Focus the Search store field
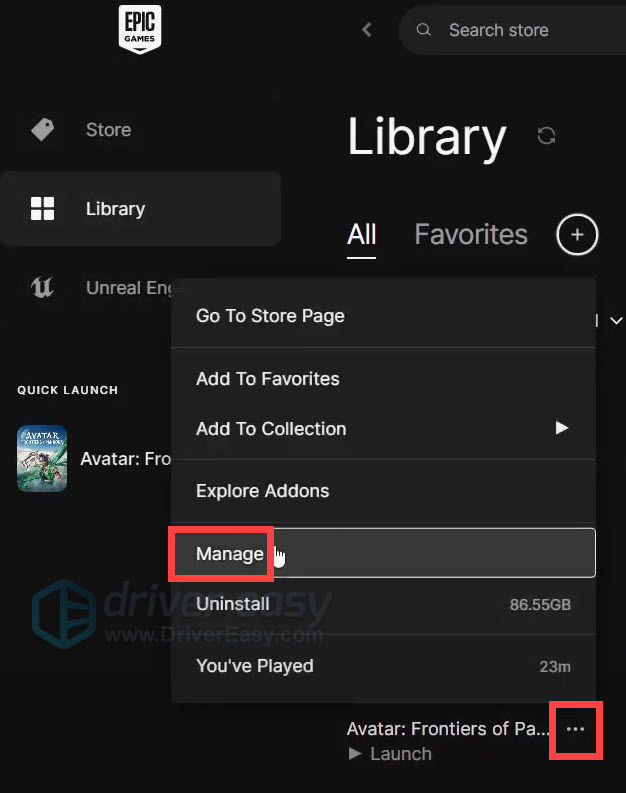The width and height of the screenshot is (626, 793). [513, 30]
